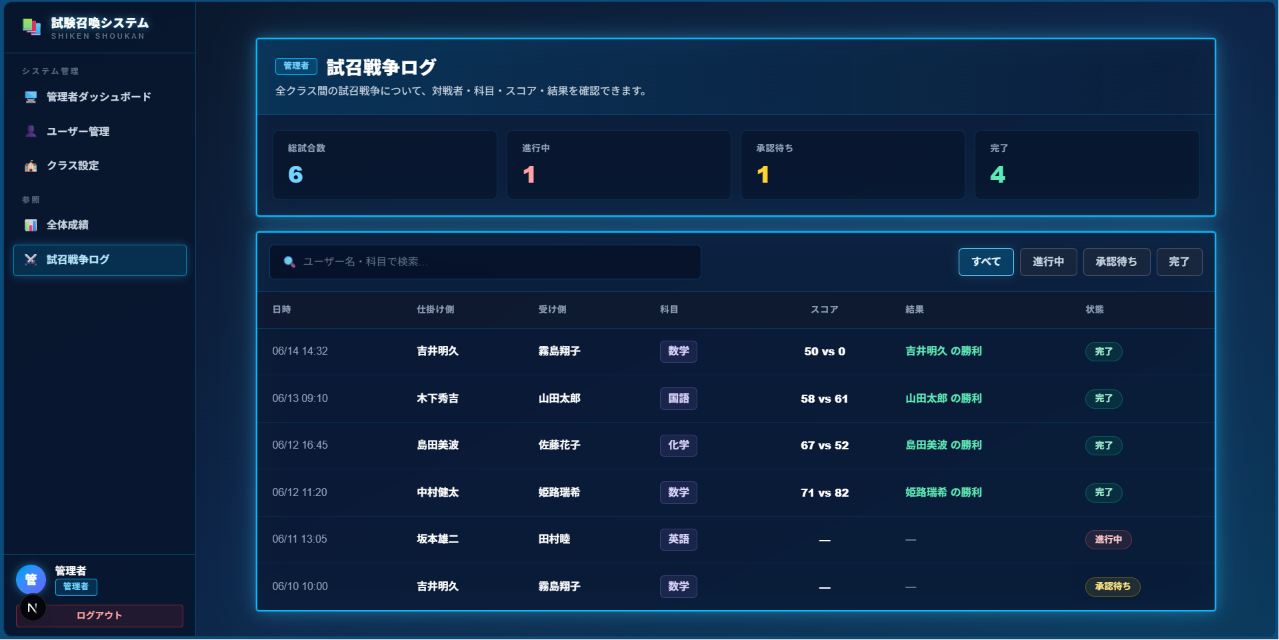This screenshot has height=640, width=1279.
Task: Open 管理者ダッシュボード from the sidebar
Action: coord(100,97)
